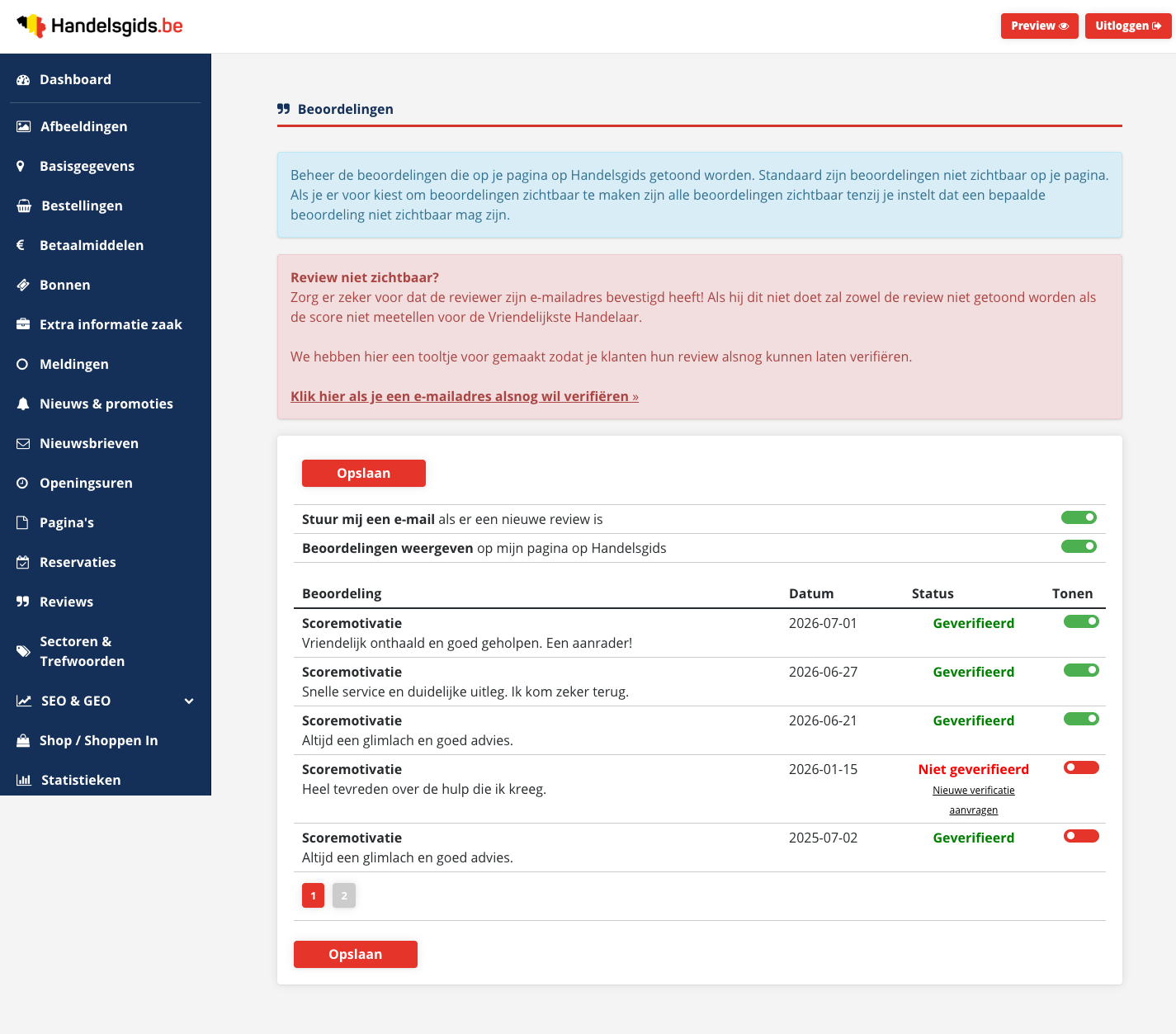Toggle 'Beoordelingen weergeven' switch
Viewport: 1176px width, 1034px height.
coord(1079,547)
